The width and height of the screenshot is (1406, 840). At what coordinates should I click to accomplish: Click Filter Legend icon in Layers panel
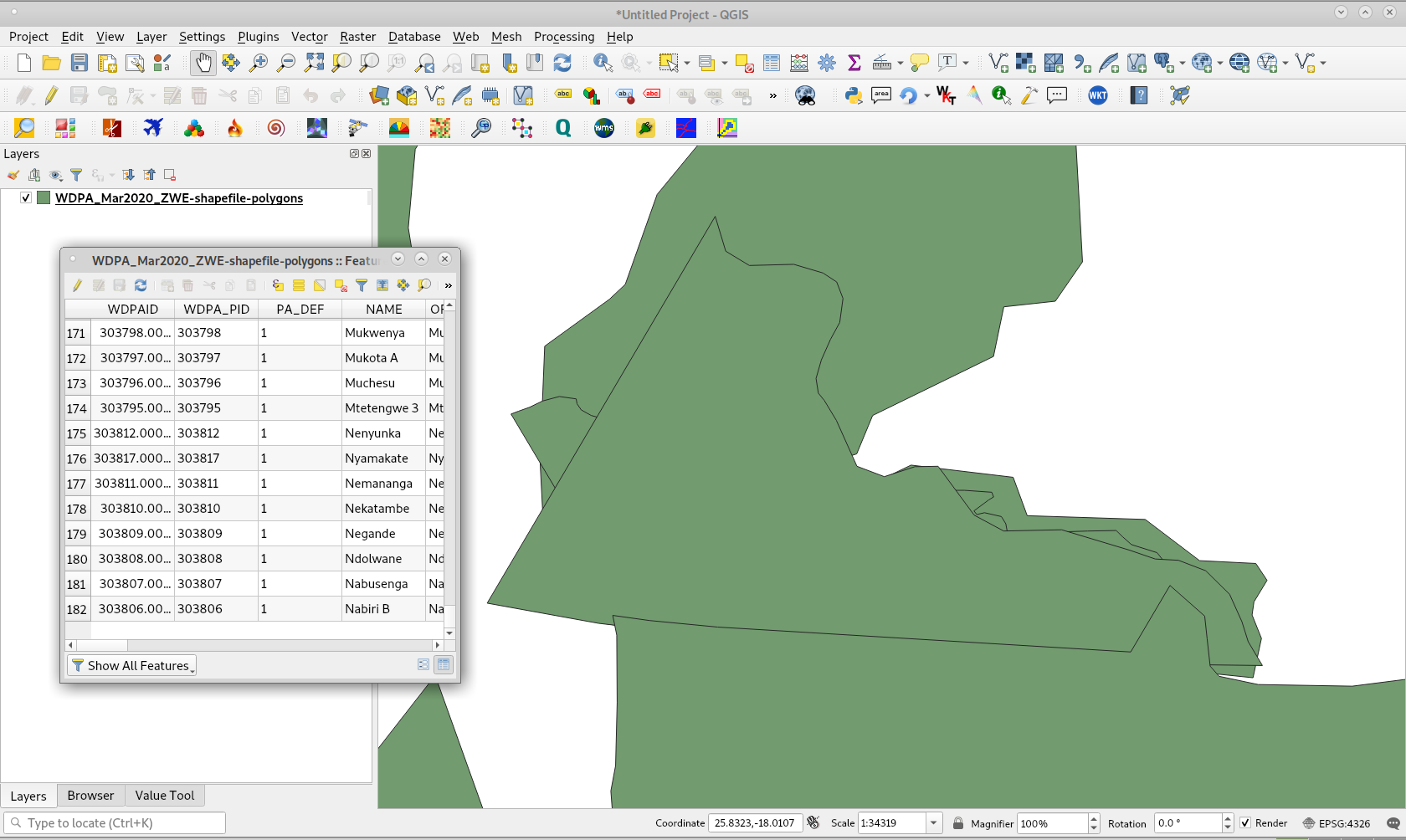[x=76, y=175]
